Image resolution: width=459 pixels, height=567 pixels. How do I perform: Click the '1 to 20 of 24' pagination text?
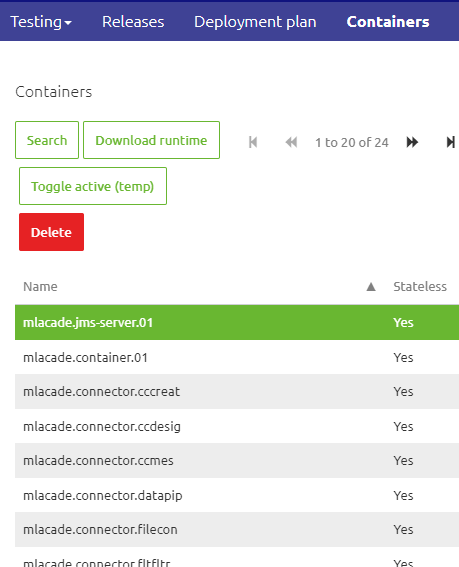pos(352,142)
